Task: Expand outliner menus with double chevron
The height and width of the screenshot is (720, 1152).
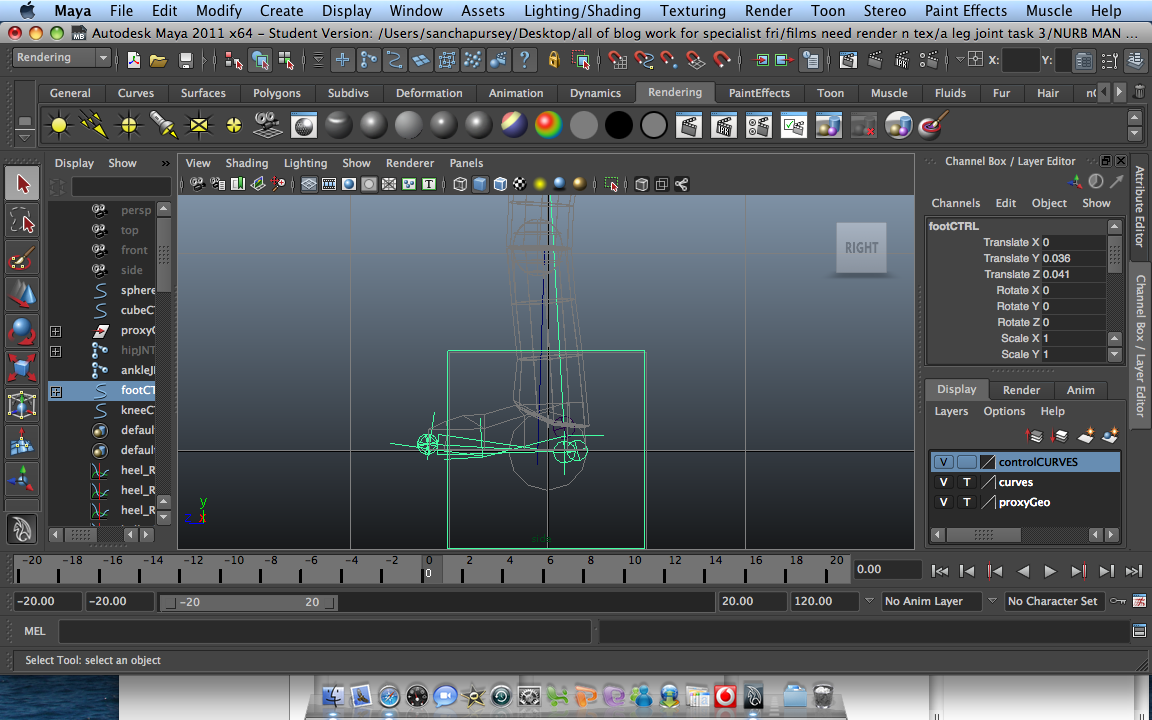Action: point(165,163)
